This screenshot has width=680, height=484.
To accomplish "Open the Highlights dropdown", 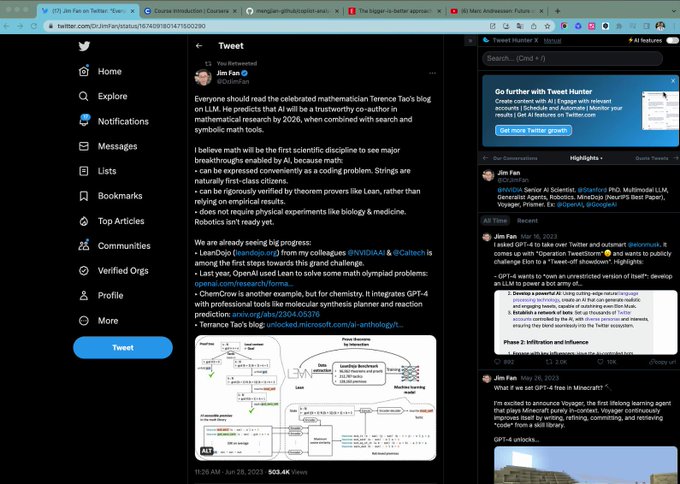I will click(x=586, y=158).
